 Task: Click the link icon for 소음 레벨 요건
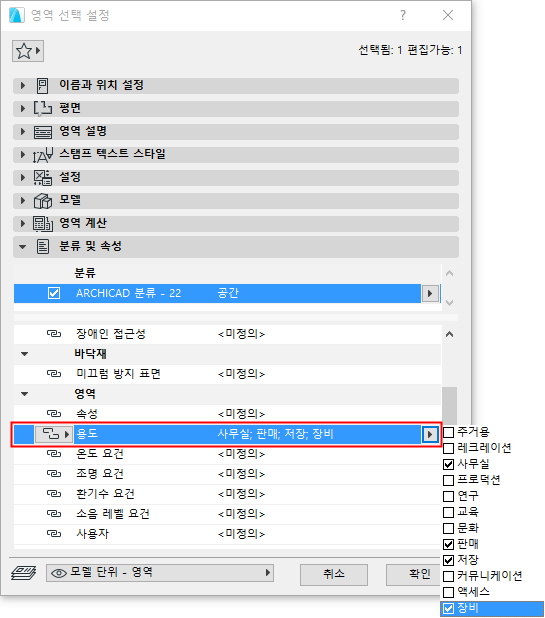pyautogui.click(x=54, y=514)
